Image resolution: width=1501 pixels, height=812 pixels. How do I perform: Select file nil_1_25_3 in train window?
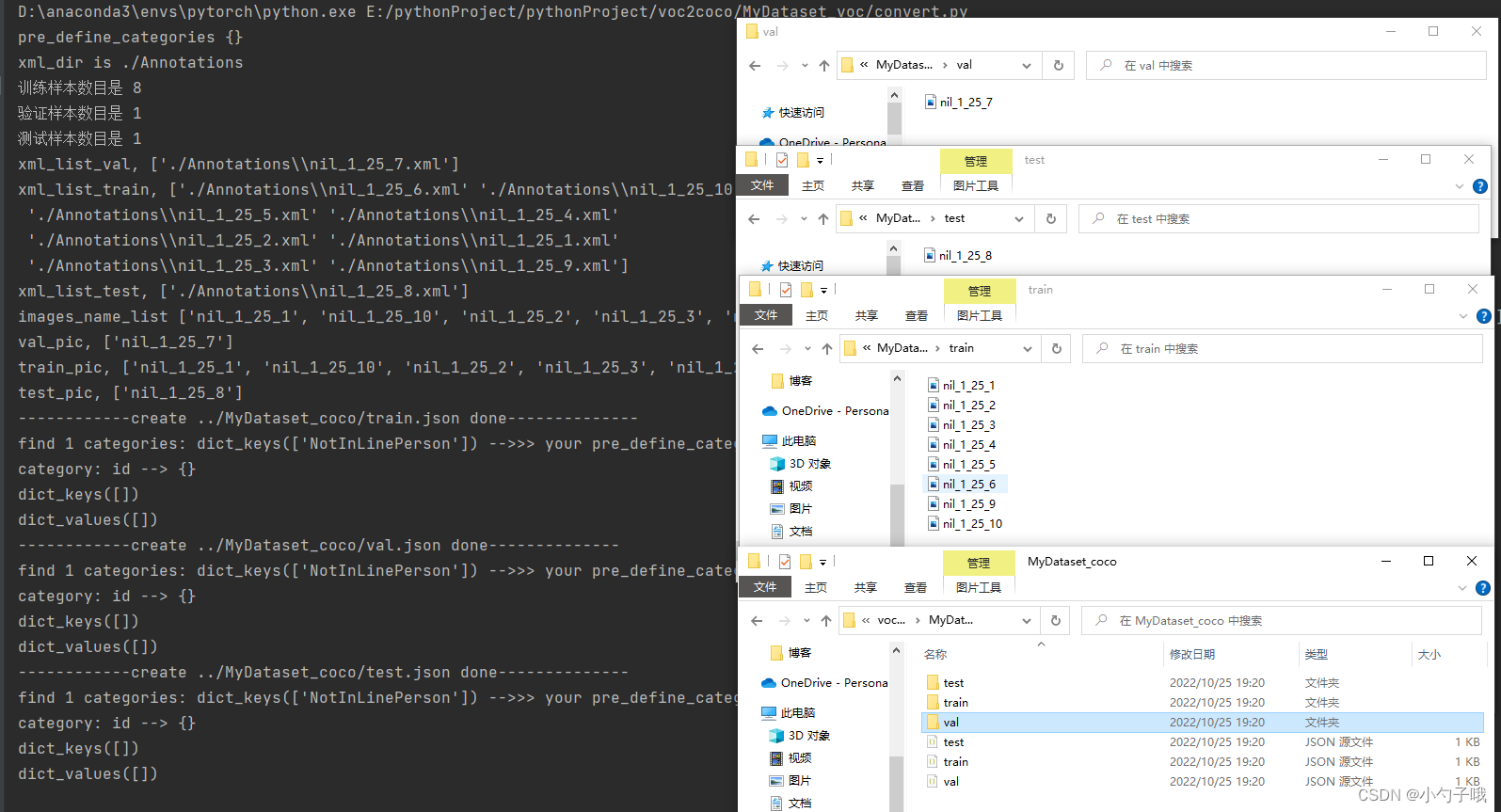[x=961, y=425]
